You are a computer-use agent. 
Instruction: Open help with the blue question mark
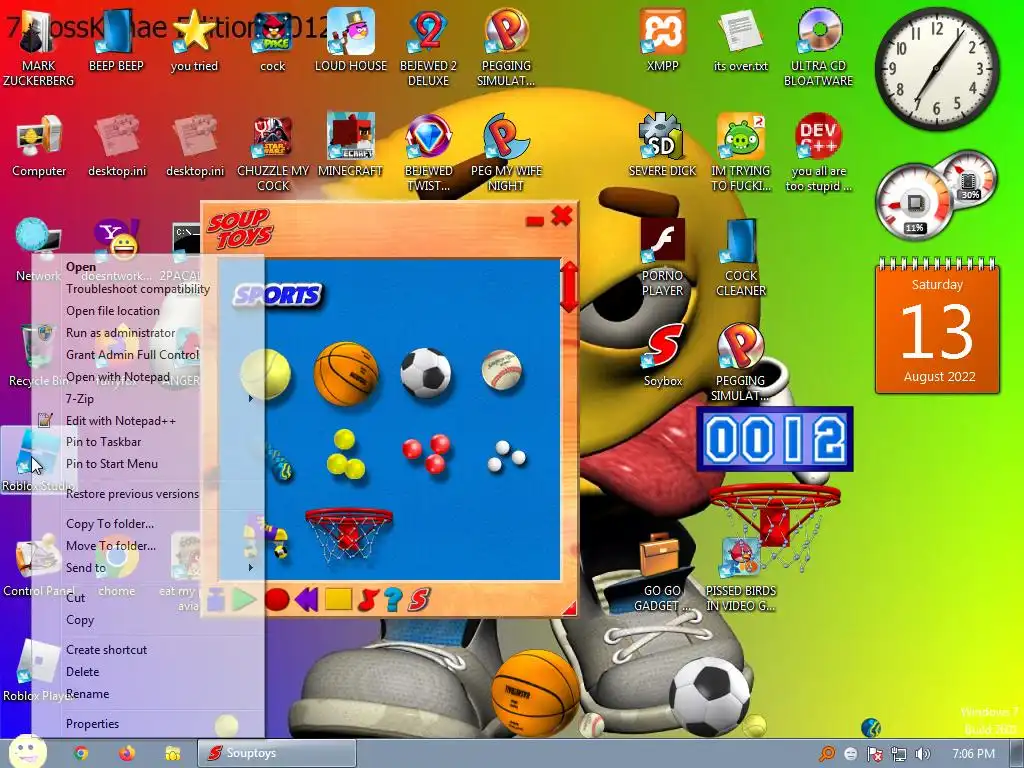(393, 600)
